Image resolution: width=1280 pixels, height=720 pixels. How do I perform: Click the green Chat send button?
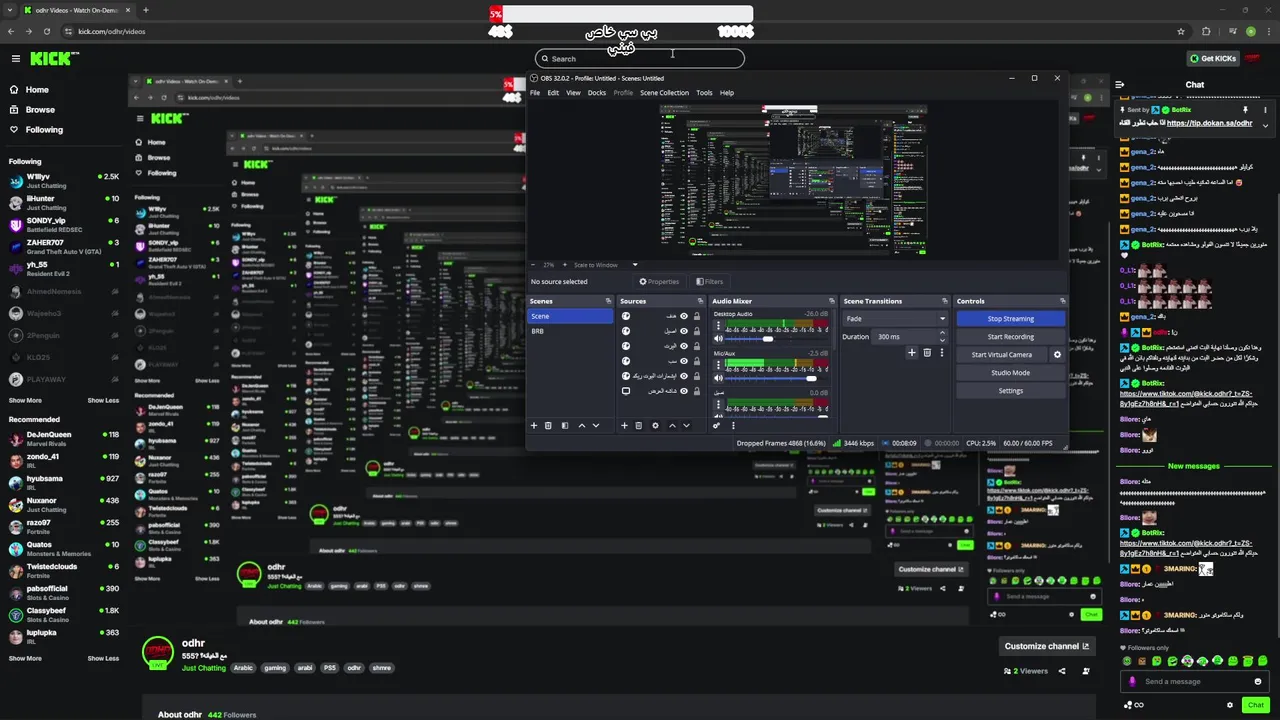click(x=1255, y=705)
